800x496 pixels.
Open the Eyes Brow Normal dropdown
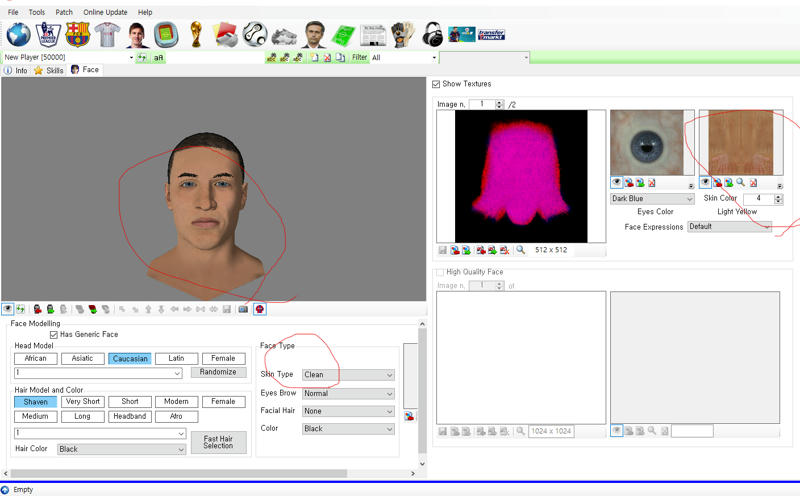(x=348, y=394)
